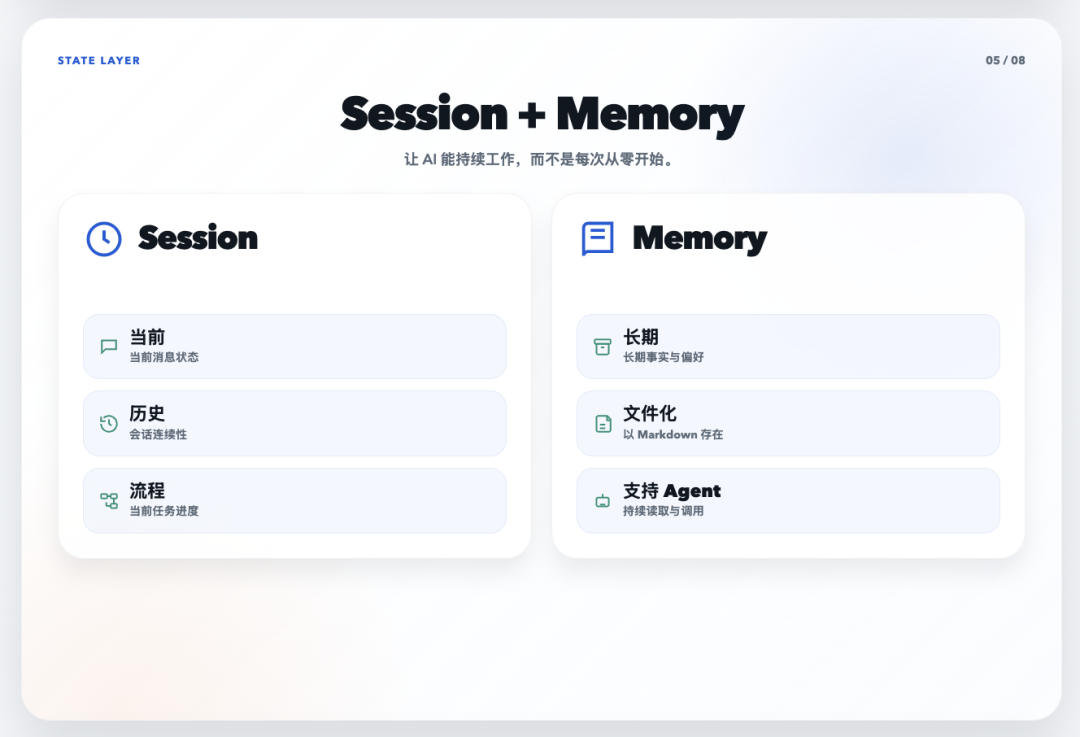Select the 历史 item title
The width and height of the screenshot is (1080, 737).
147,414
